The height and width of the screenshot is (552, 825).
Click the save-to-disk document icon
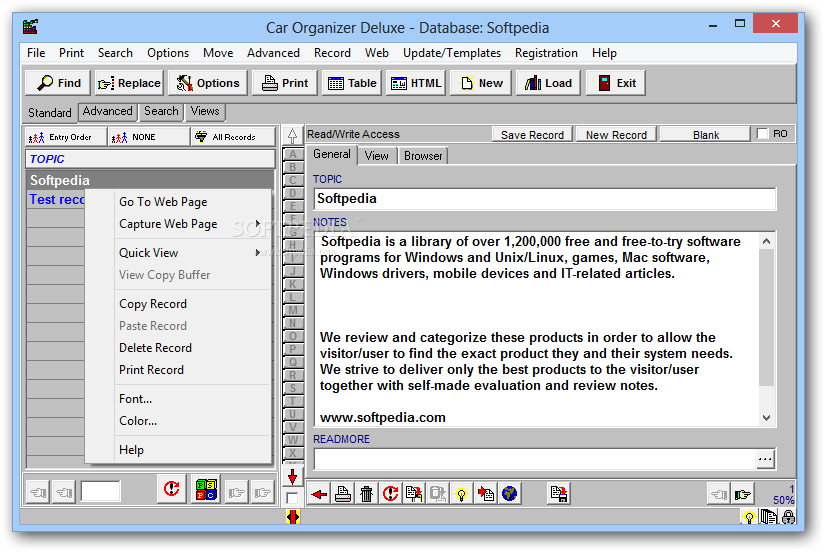(x=558, y=494)
